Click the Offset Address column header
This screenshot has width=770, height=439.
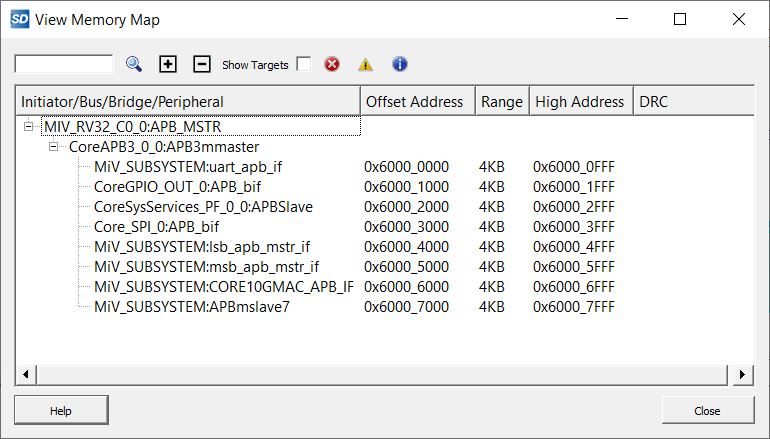(418, 102)
